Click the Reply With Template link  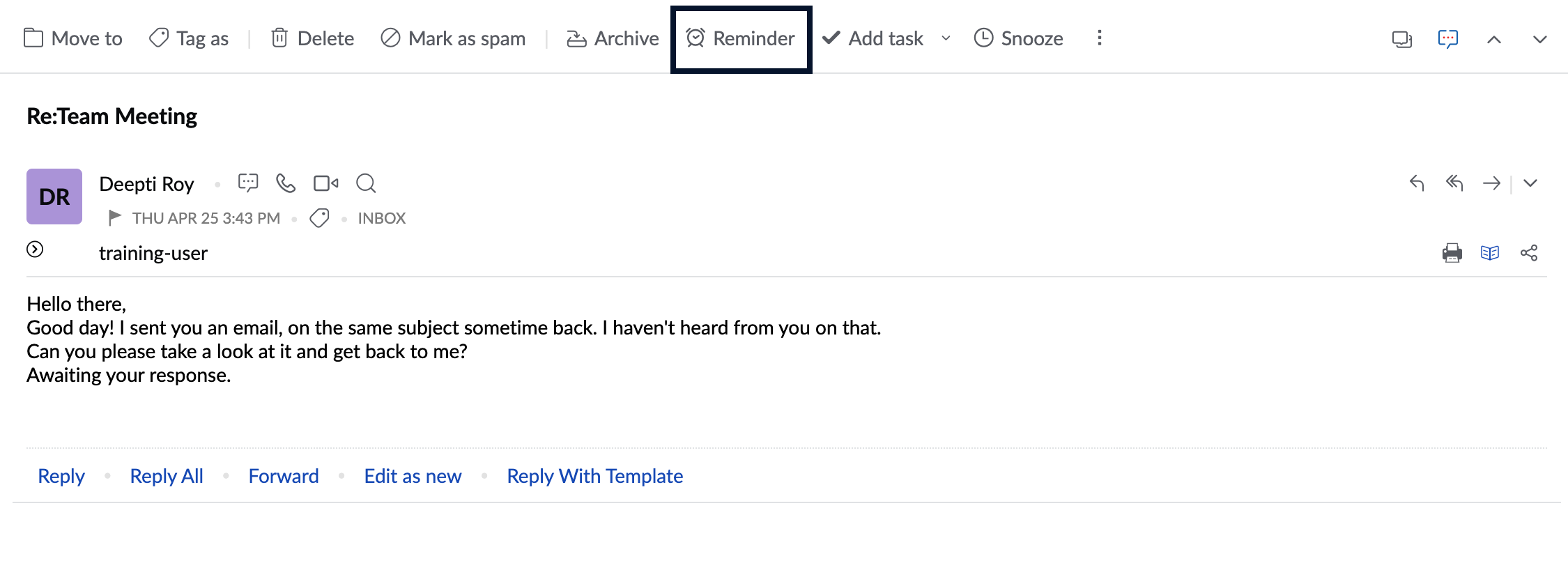(595, 476)
